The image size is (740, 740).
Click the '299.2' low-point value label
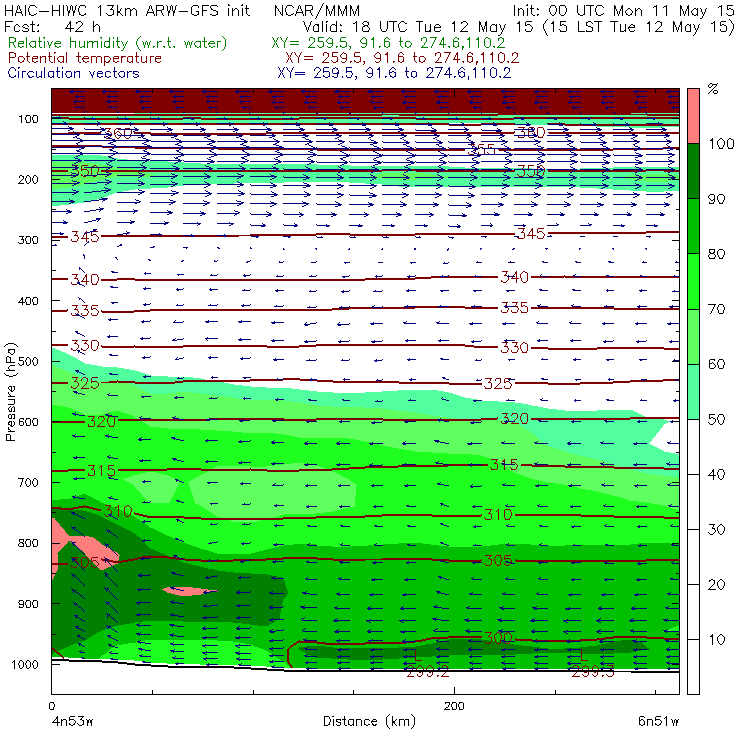coord(428,672)
